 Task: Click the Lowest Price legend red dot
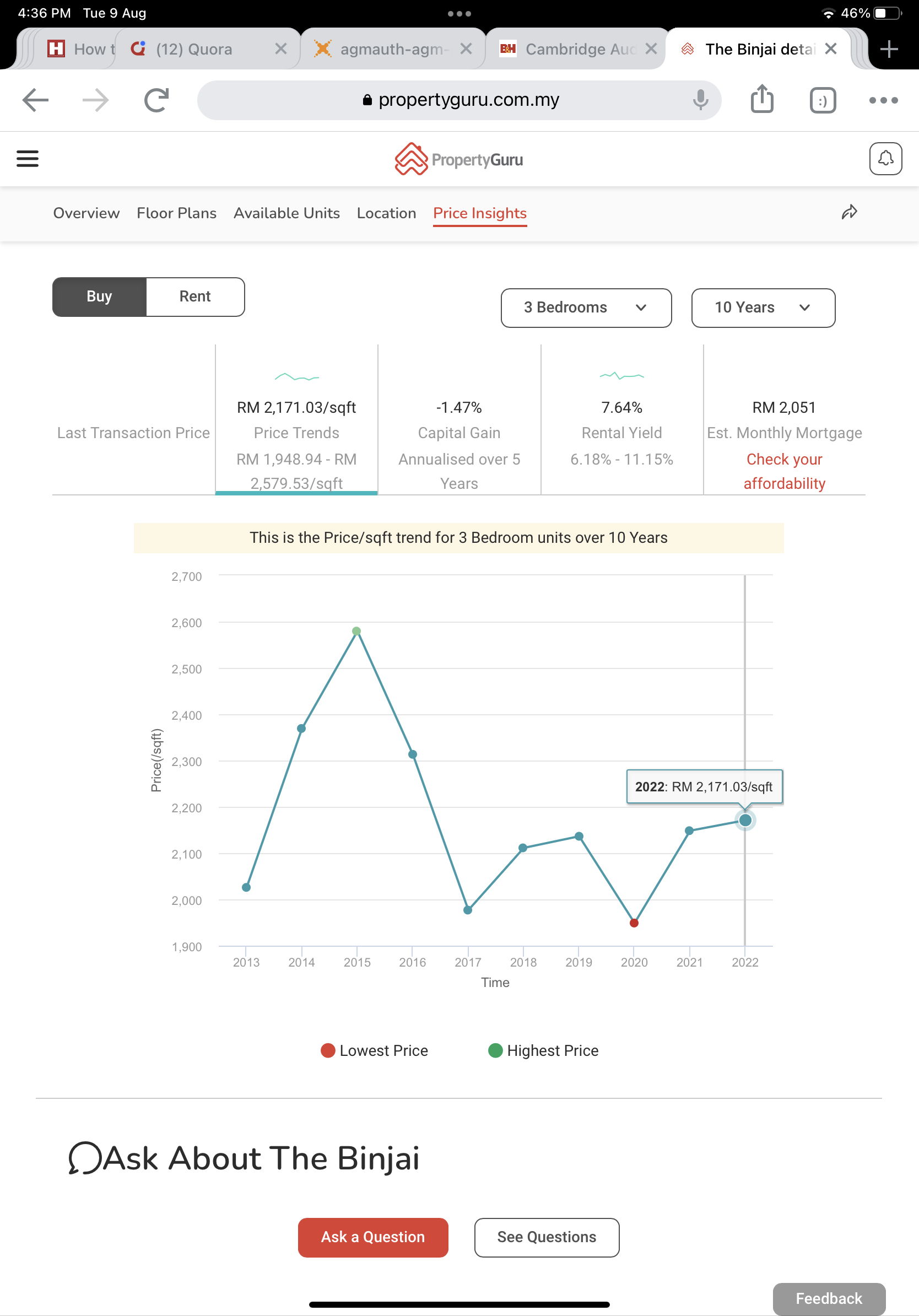point(328,1050)
